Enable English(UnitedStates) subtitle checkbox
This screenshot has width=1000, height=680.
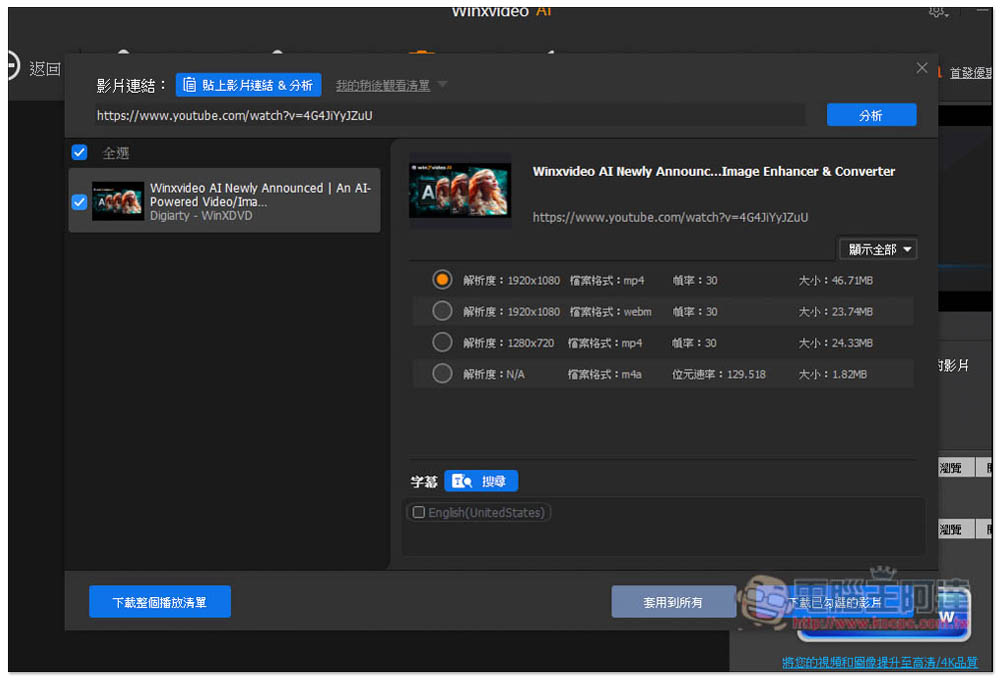(x=418, y=512)
